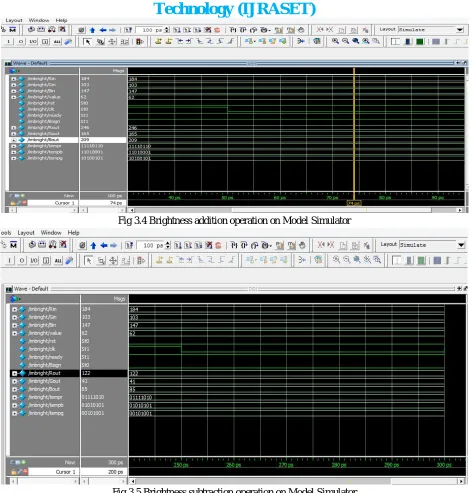Click the 'Wave - Default' pane title in Fig 3.5
Screen dimensions: 473x493
point(31,289)
